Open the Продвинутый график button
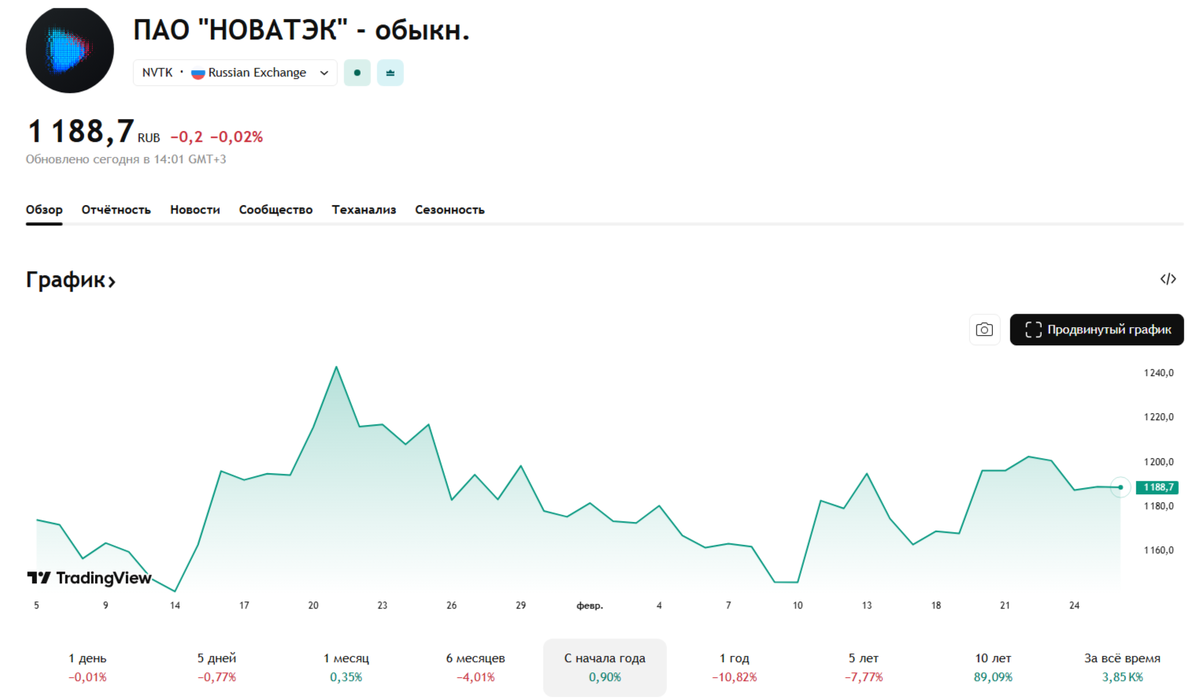The height and width of the screenshot is (700, 1200). coord(1097,330)
